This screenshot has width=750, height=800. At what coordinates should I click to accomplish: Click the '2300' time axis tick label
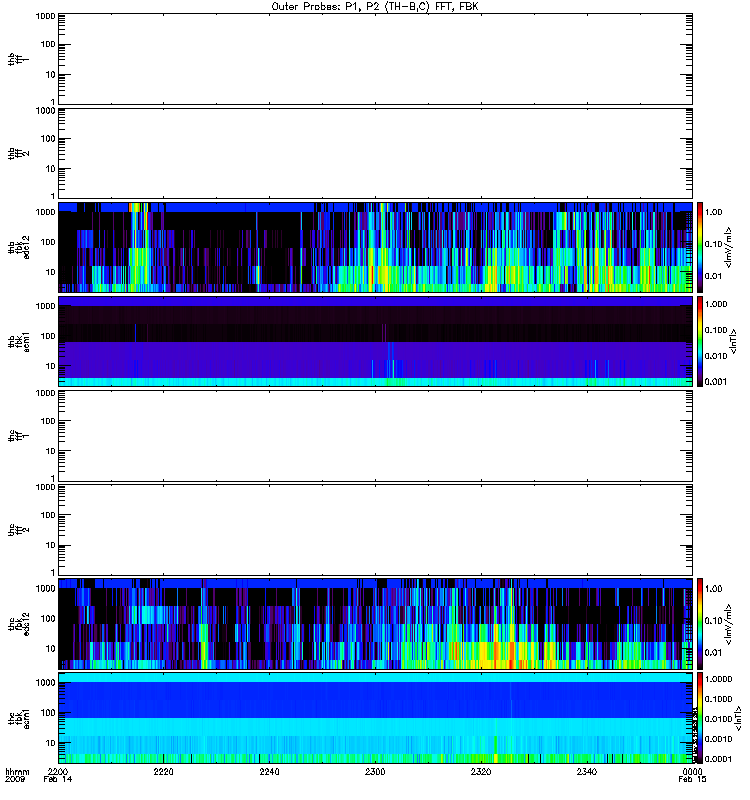point(375,772)
